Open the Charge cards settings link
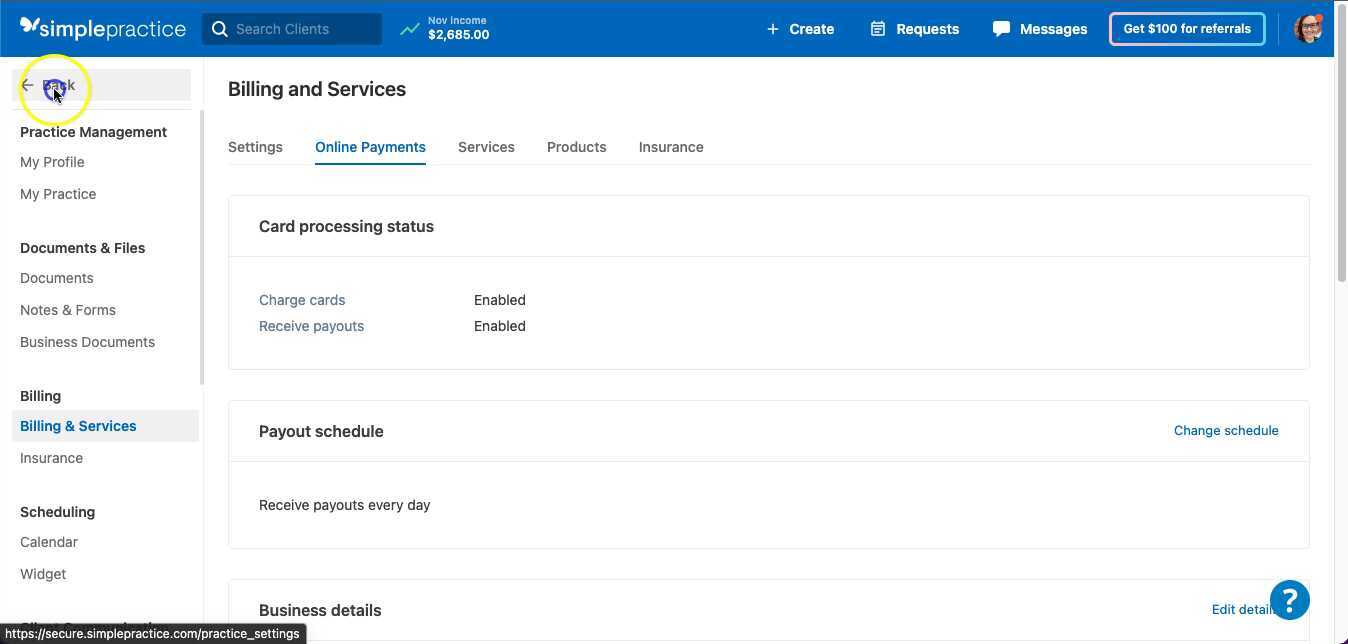The width and height of the screenshot is (1348, 644). (302, 299)
